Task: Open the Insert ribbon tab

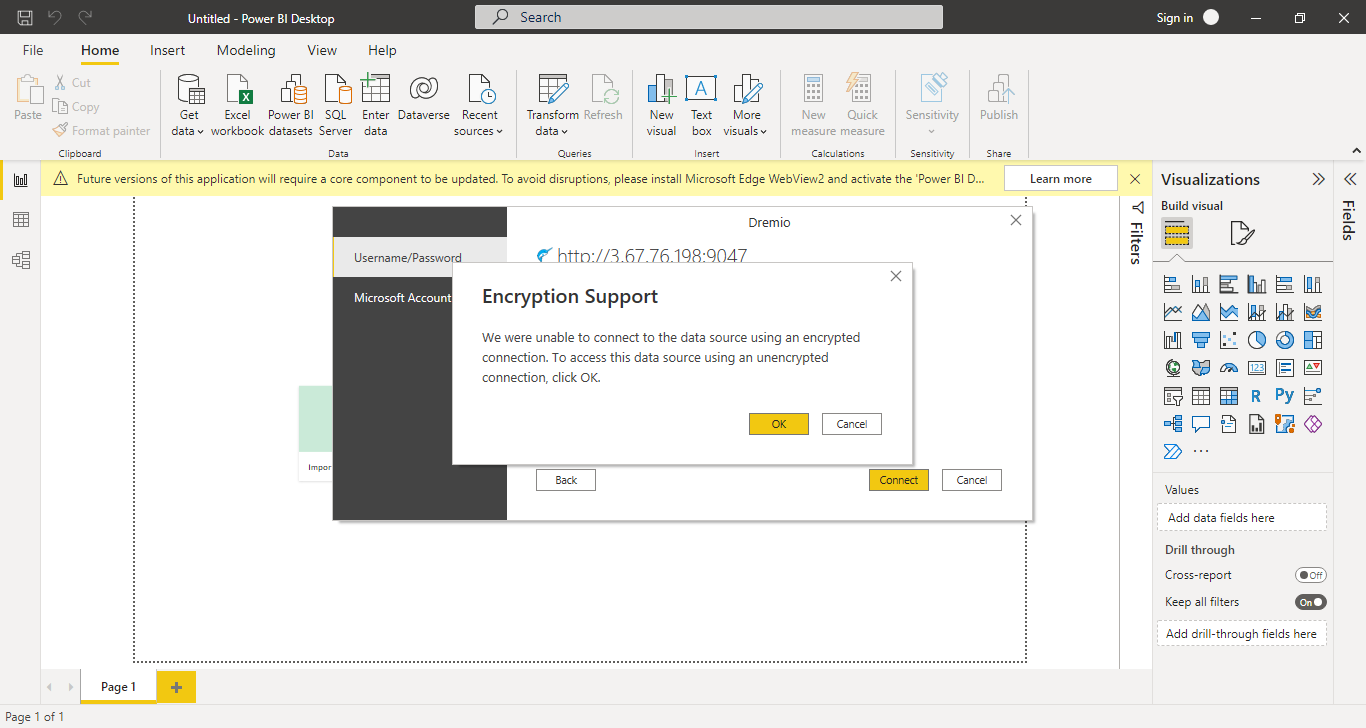Action: [x=167, y=50]
